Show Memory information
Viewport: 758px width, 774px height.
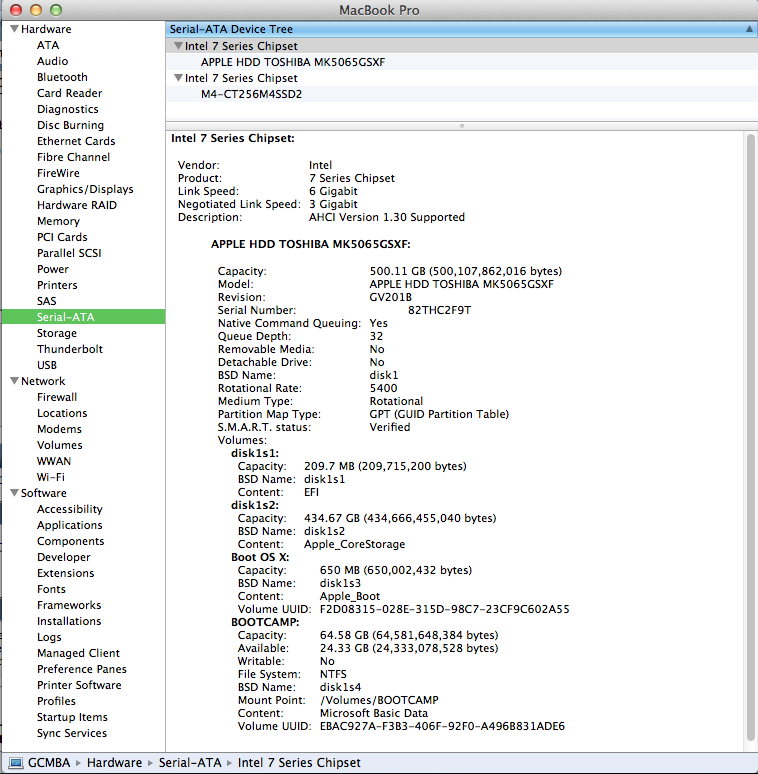click(x=58, y=221)
